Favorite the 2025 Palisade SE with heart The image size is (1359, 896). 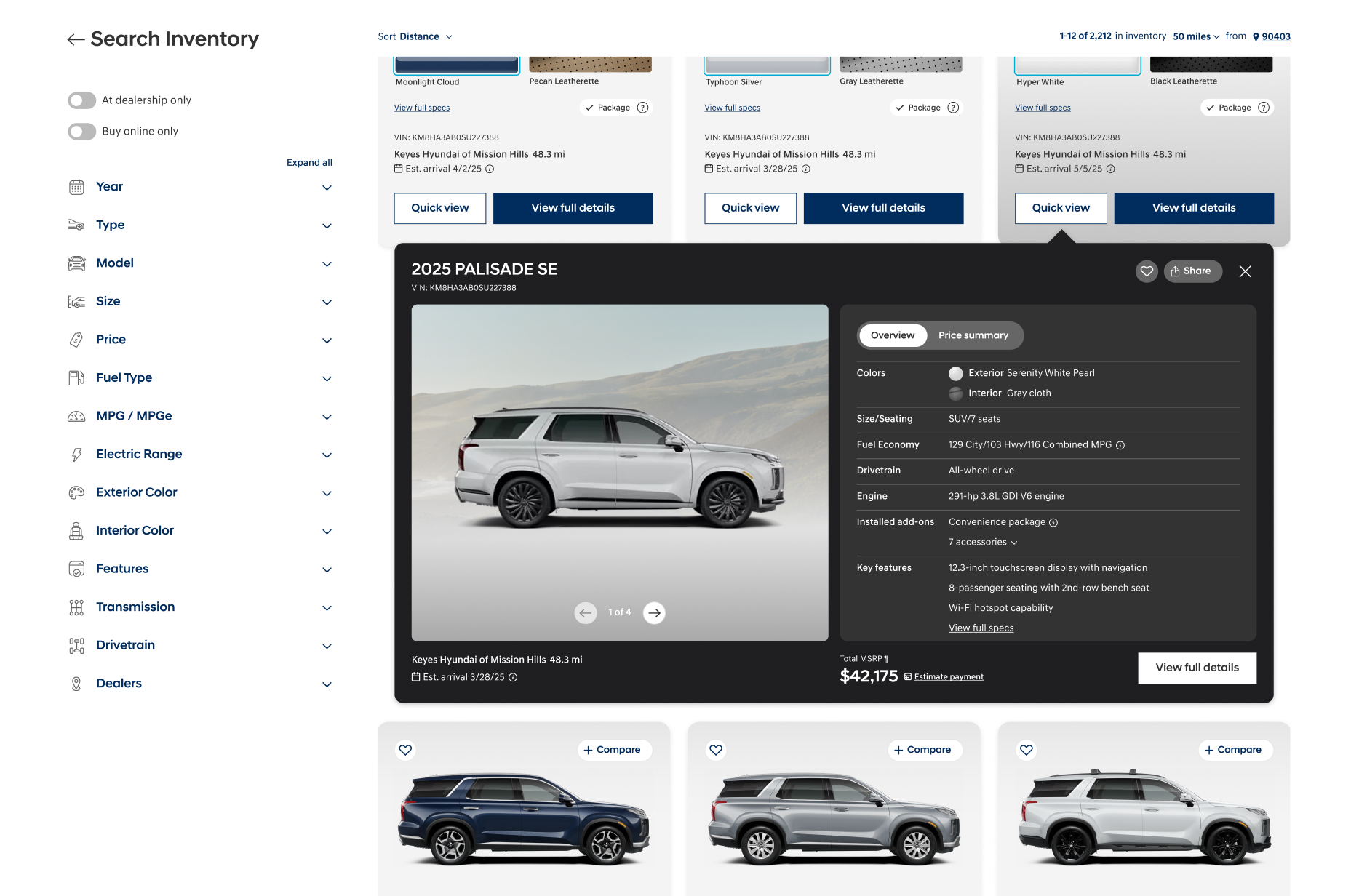(1147, 271)
